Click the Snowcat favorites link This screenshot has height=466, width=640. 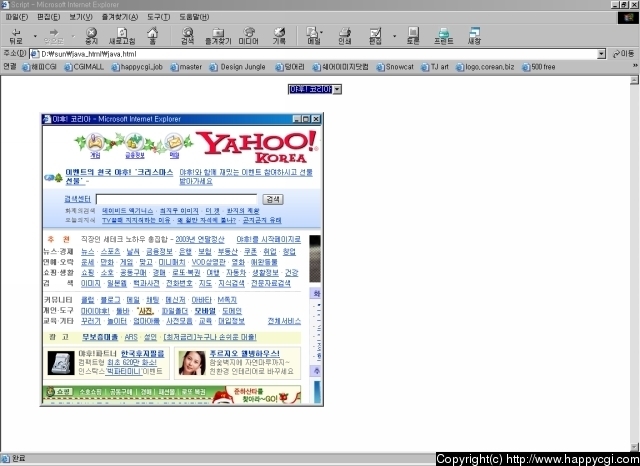395,67
